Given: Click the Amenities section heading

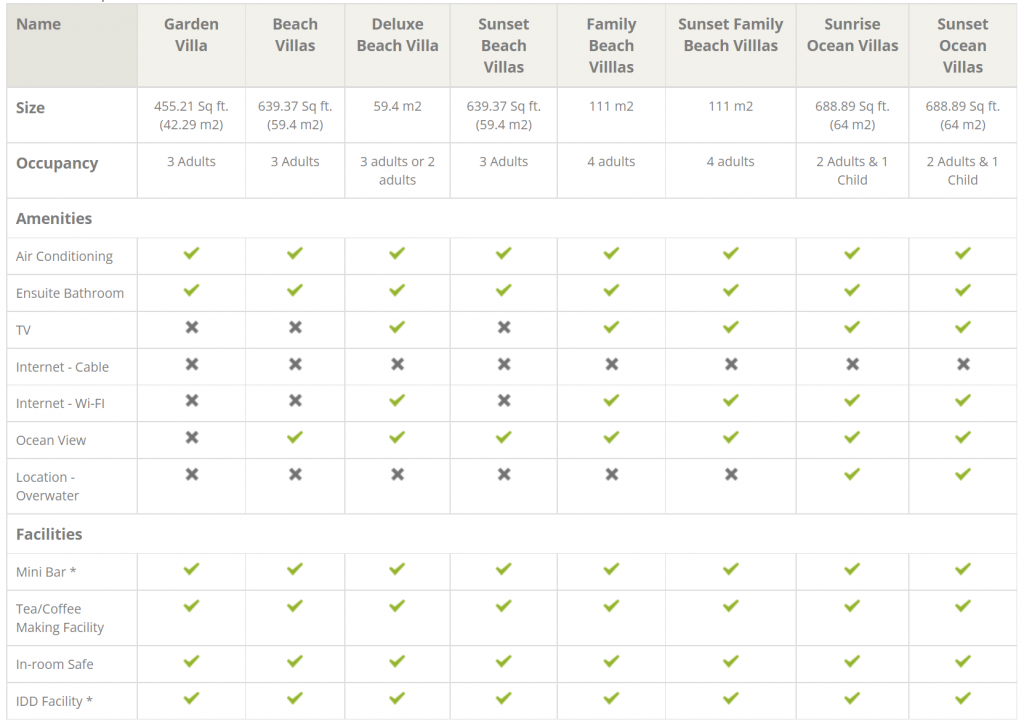Looking at the screenshot, I should coord(54,218).
